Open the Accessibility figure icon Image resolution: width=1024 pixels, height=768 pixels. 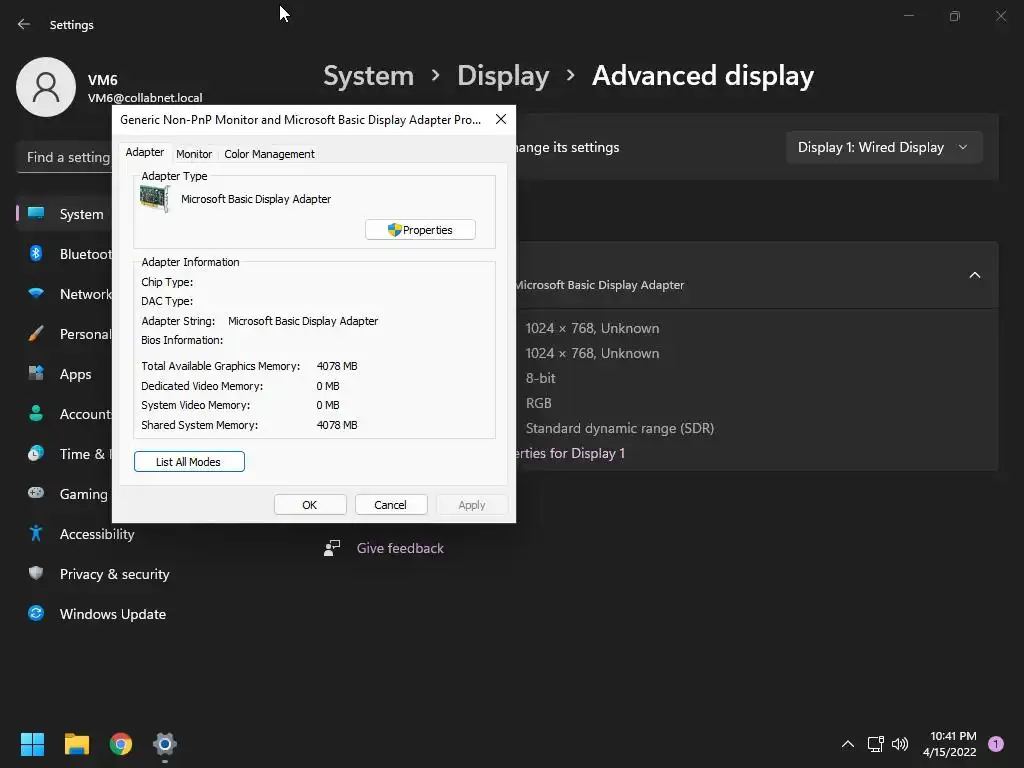36,534
